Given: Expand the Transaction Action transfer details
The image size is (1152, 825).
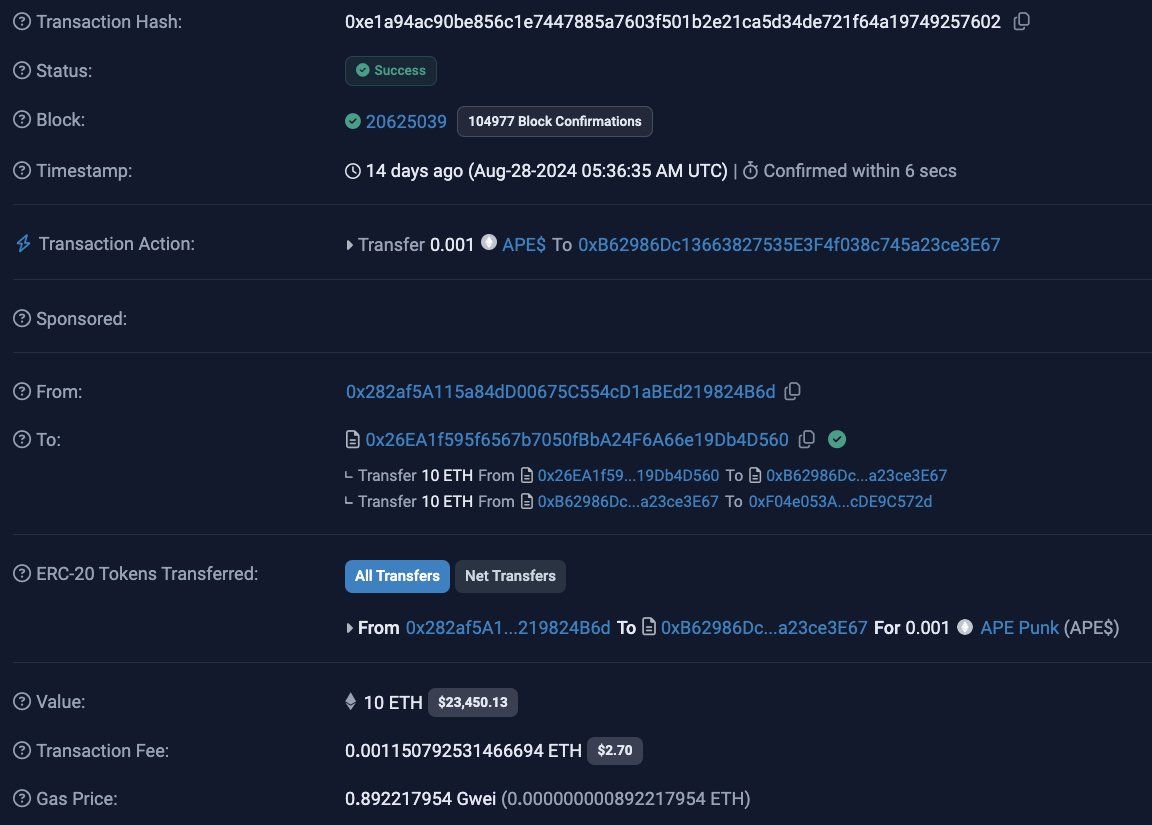Looking at the screenshot, I should coord(349,244).
